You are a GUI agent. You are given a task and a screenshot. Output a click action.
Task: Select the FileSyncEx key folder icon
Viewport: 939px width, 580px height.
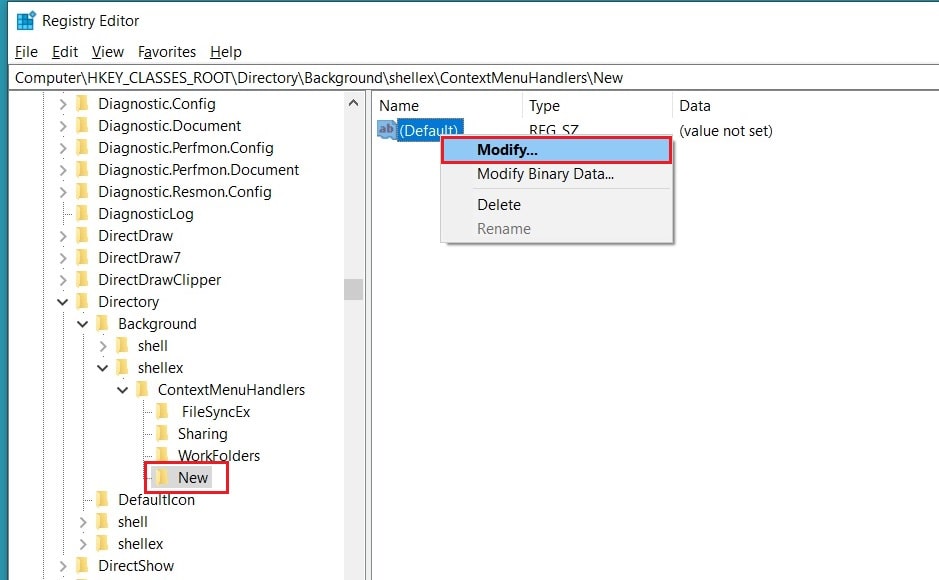click(x=161, y=411)
